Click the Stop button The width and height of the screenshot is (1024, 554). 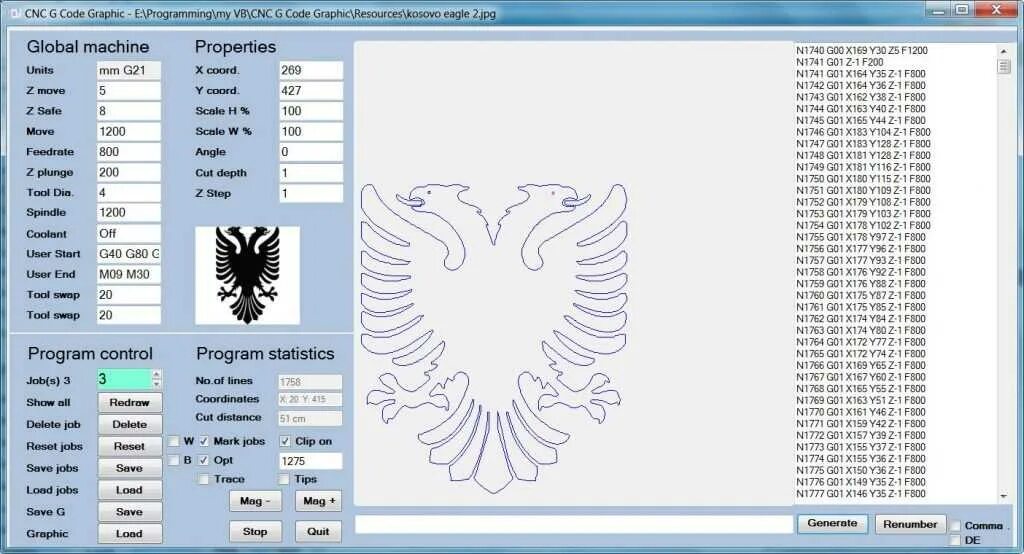coord(255,531)
